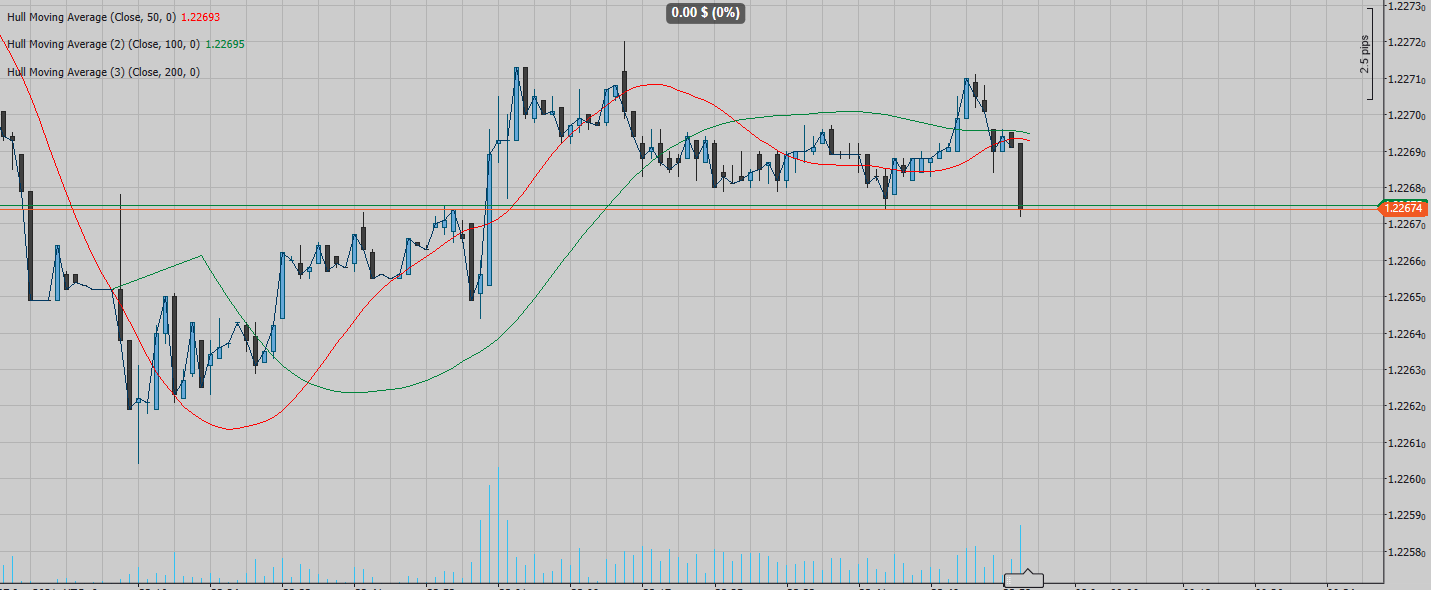Click the 1.2265 price axis label
Screen dimensions: 1431x590
pos(1406,297)
